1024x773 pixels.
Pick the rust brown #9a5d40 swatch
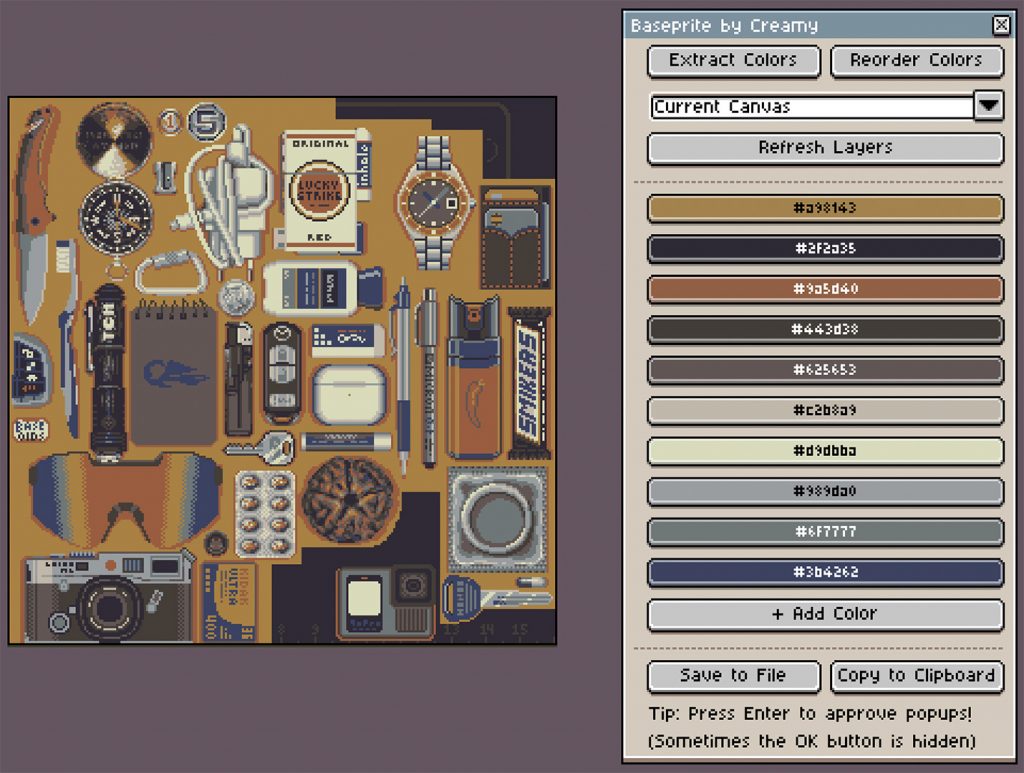[825, 289]
